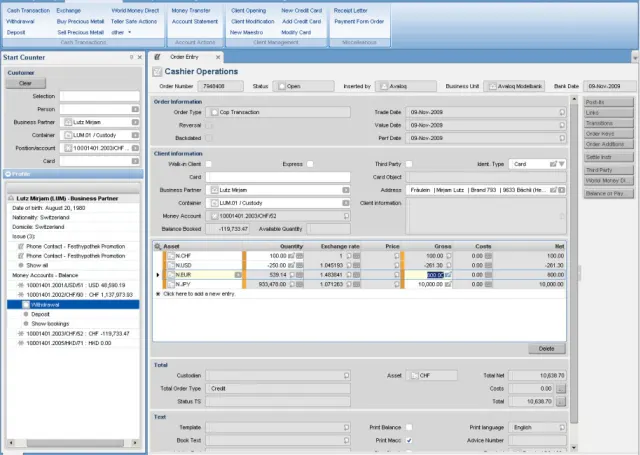
Task: Tick the Print Balance checkbox
Action: tap(410, 427)
